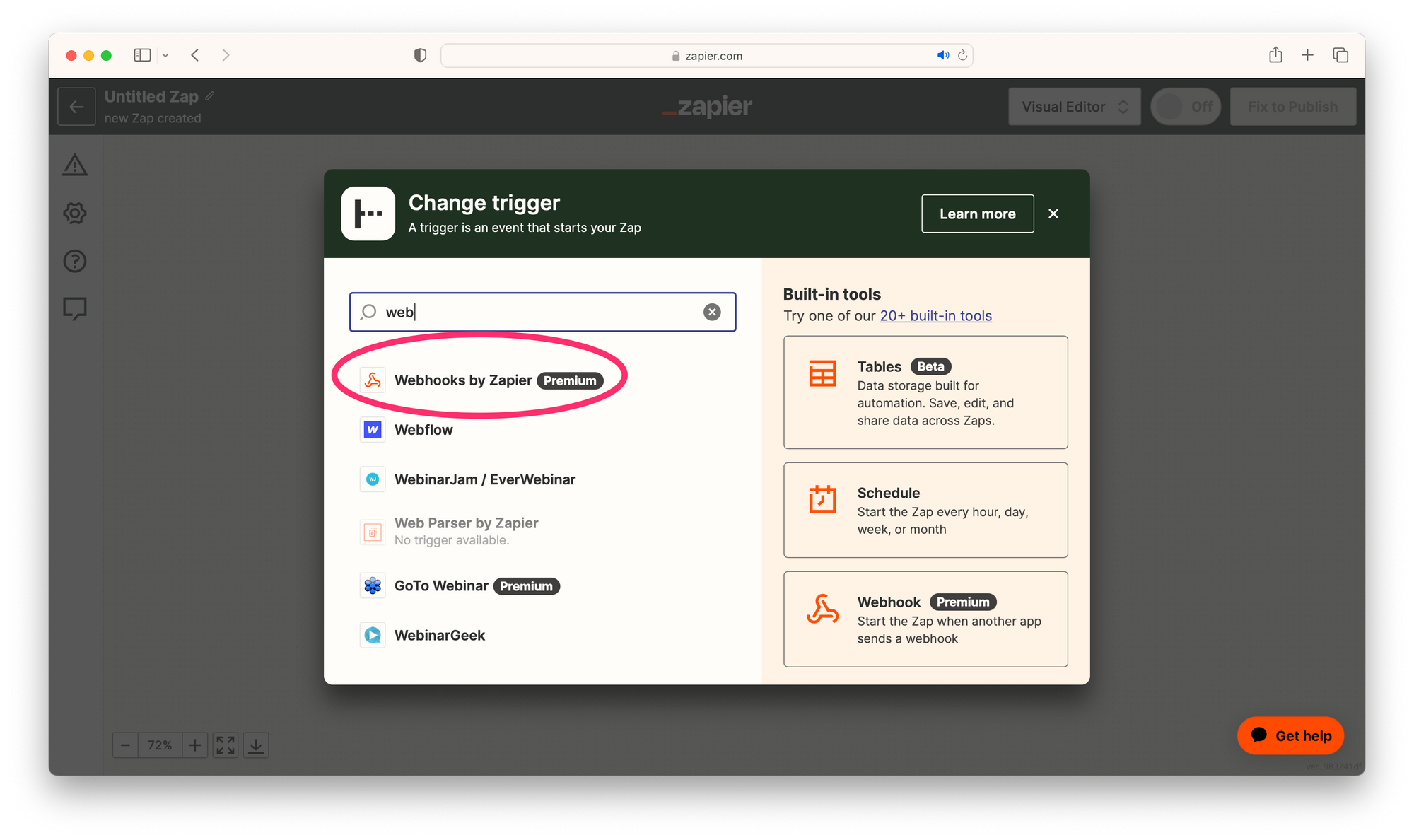
Task: Open the warning triangle sidebar icon
Action: tap(75, 165)
